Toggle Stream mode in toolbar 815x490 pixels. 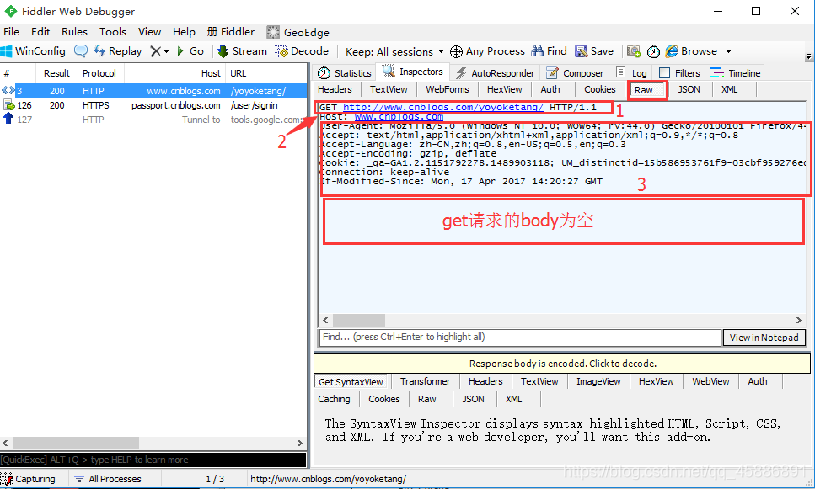coord(242,51)
